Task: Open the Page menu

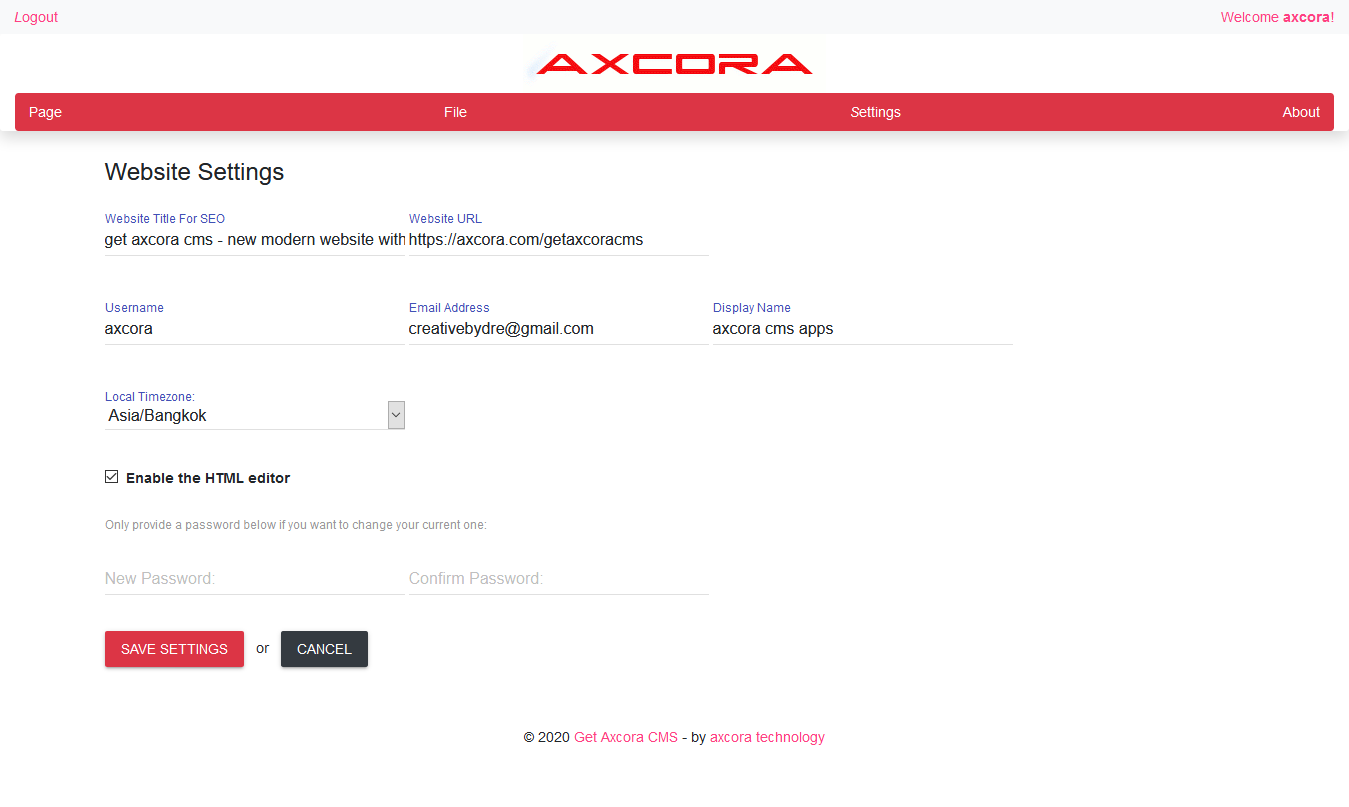Action: 45,112
